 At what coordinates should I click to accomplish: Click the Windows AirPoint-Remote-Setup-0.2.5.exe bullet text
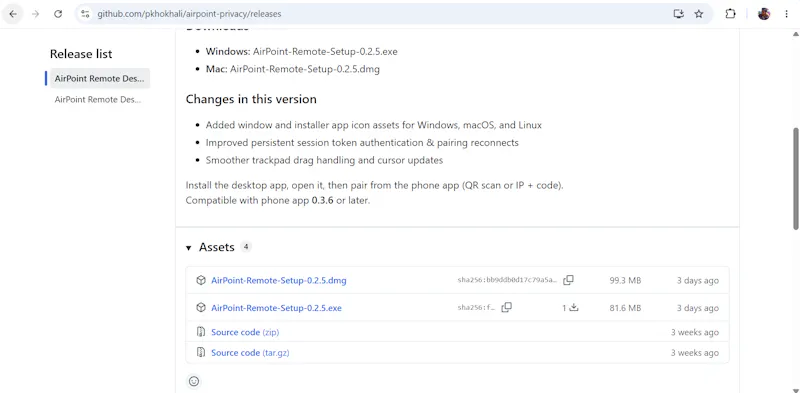[x=302, y=52]
